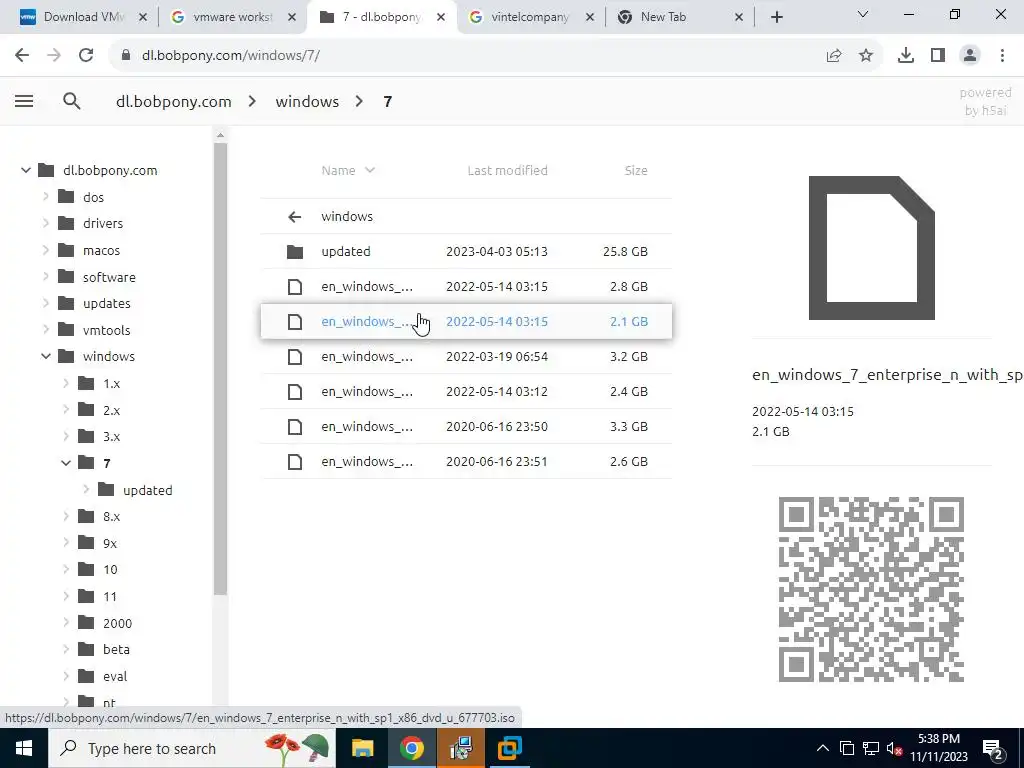Screen dimensions: 1024x768
Task: Click the QR code image
Action: coord(871,589)
